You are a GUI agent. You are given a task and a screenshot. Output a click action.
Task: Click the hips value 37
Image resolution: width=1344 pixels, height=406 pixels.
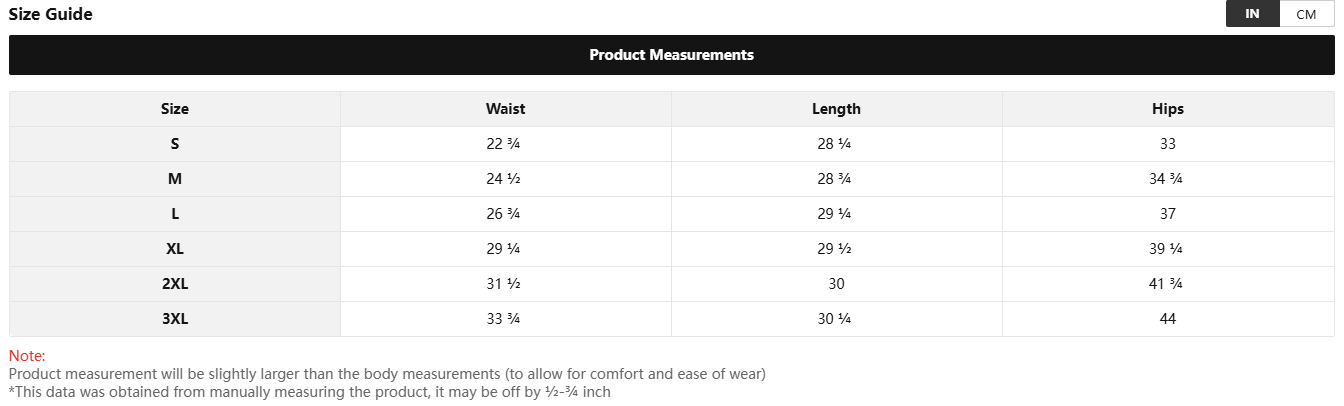(x=1167, y=214)
